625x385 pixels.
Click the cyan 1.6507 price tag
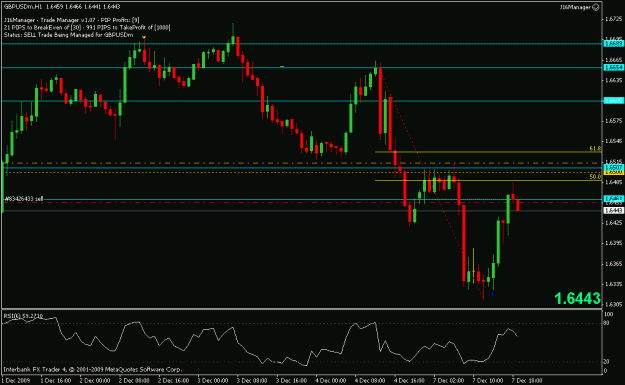[614, 167]
